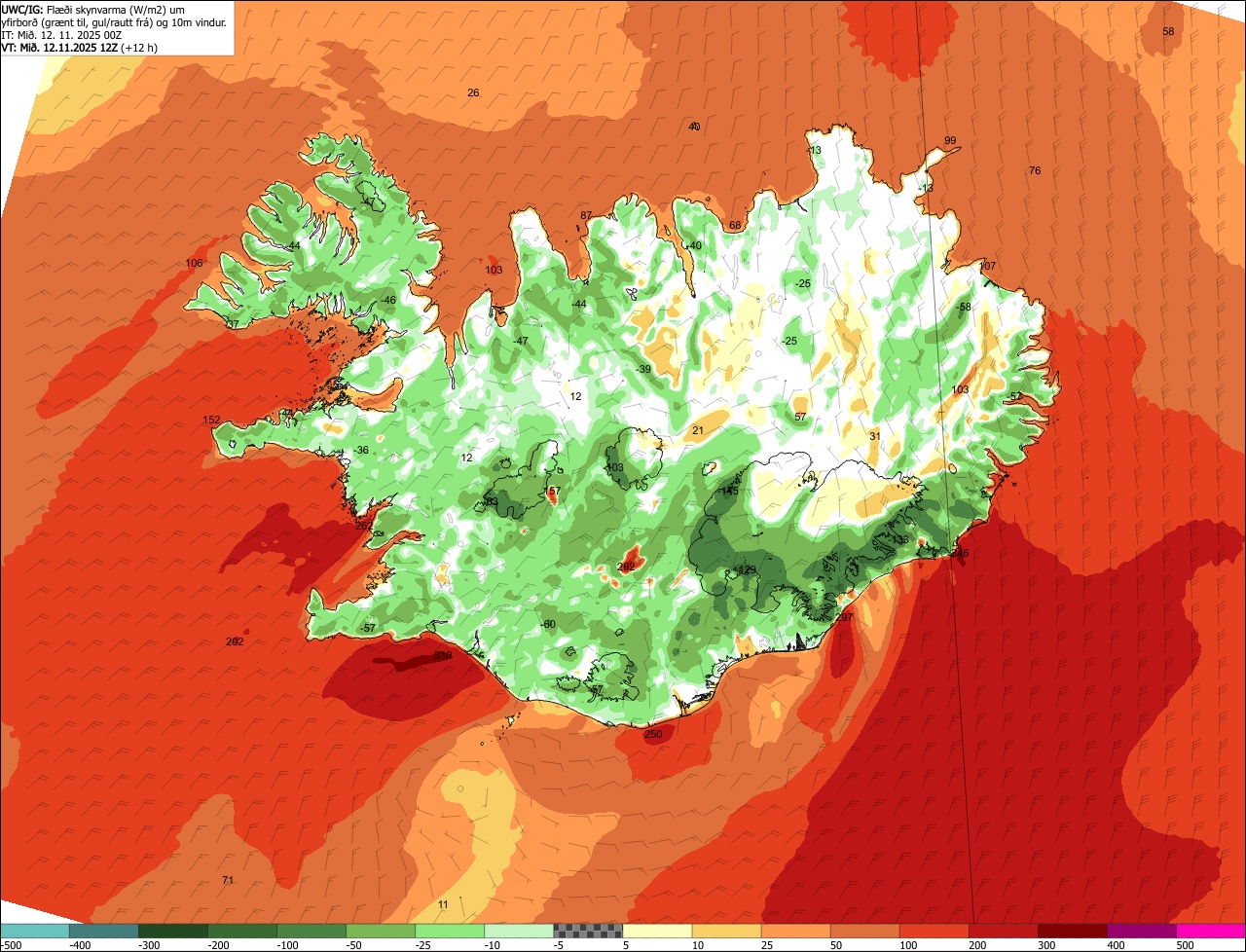Click the '200' legend label
The width and height of the screenshot is (1246, 952).
point(978,944)
